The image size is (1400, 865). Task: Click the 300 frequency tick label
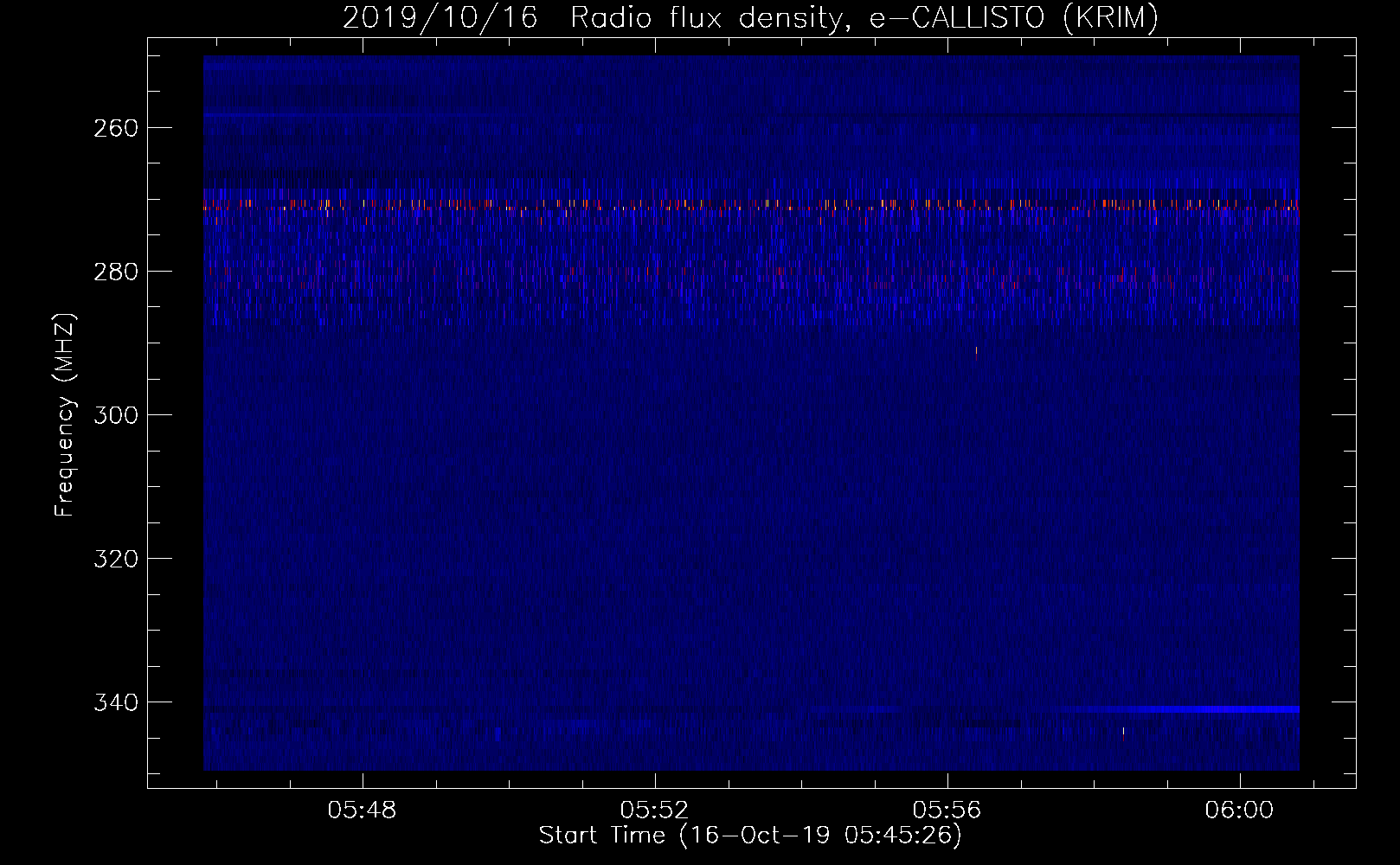(116, 415)
